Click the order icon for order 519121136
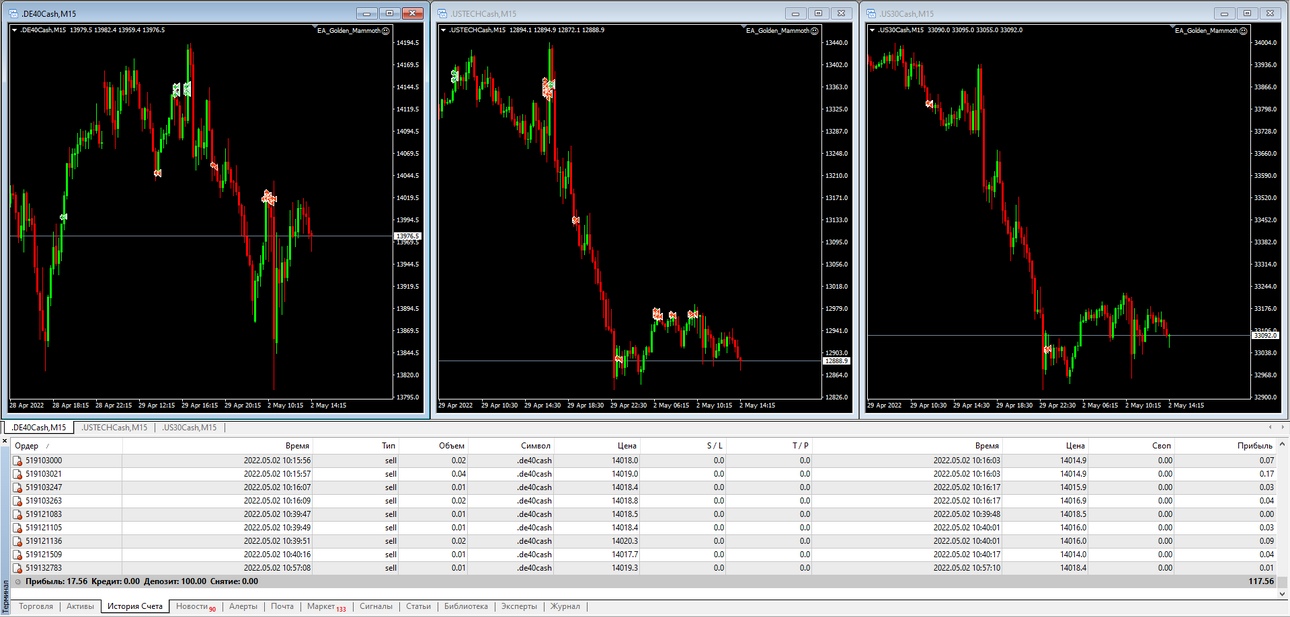1290x617 pixels. tap(18, 541)
